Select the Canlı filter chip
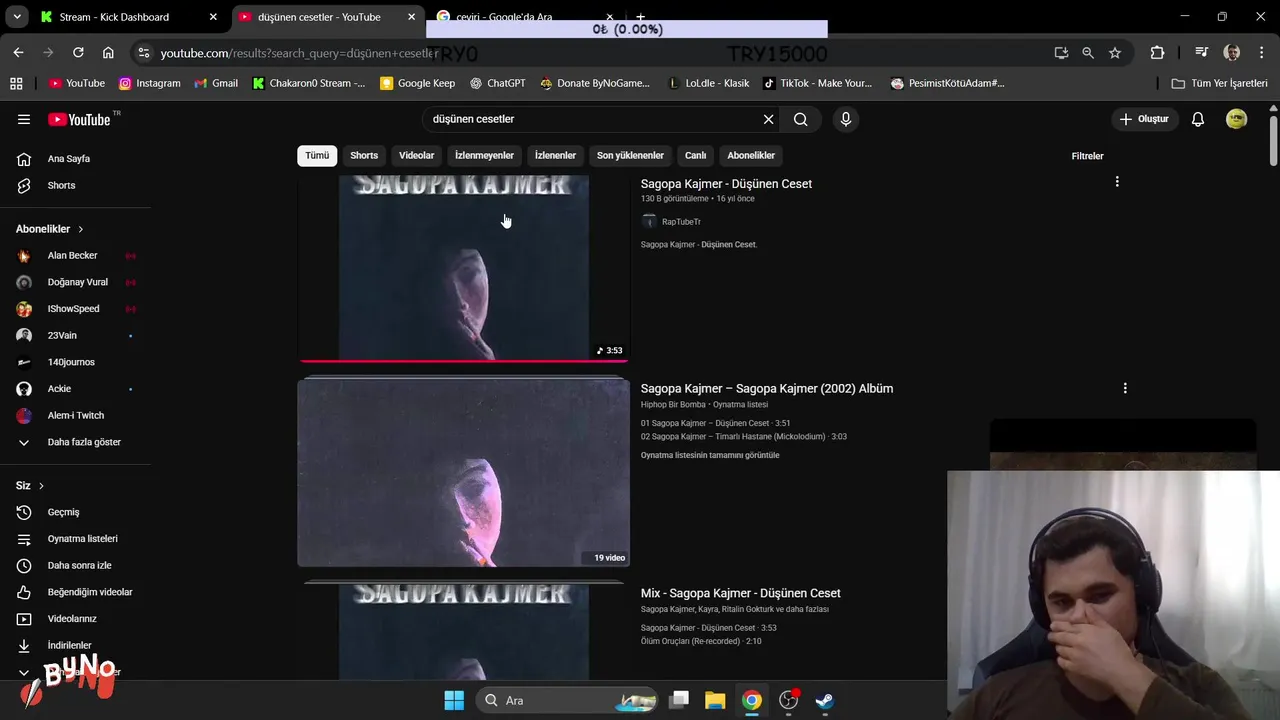The height and width of the screenshot is (720, 1280). 695,155
